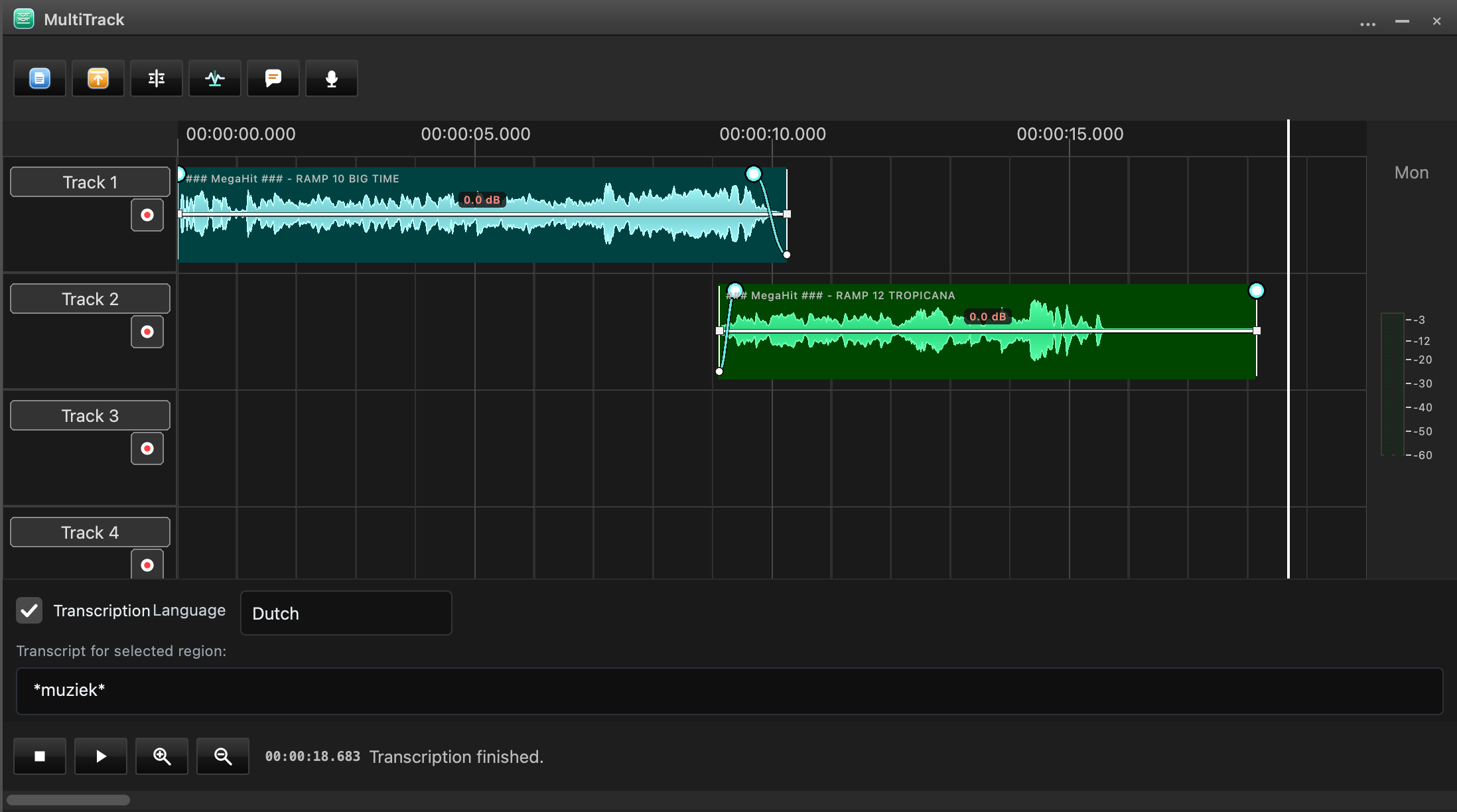Click volume line end handle on RAMP 12 clip
Screen dimensions: 1457x812
pyautogui.click(x=1257, y=330)
